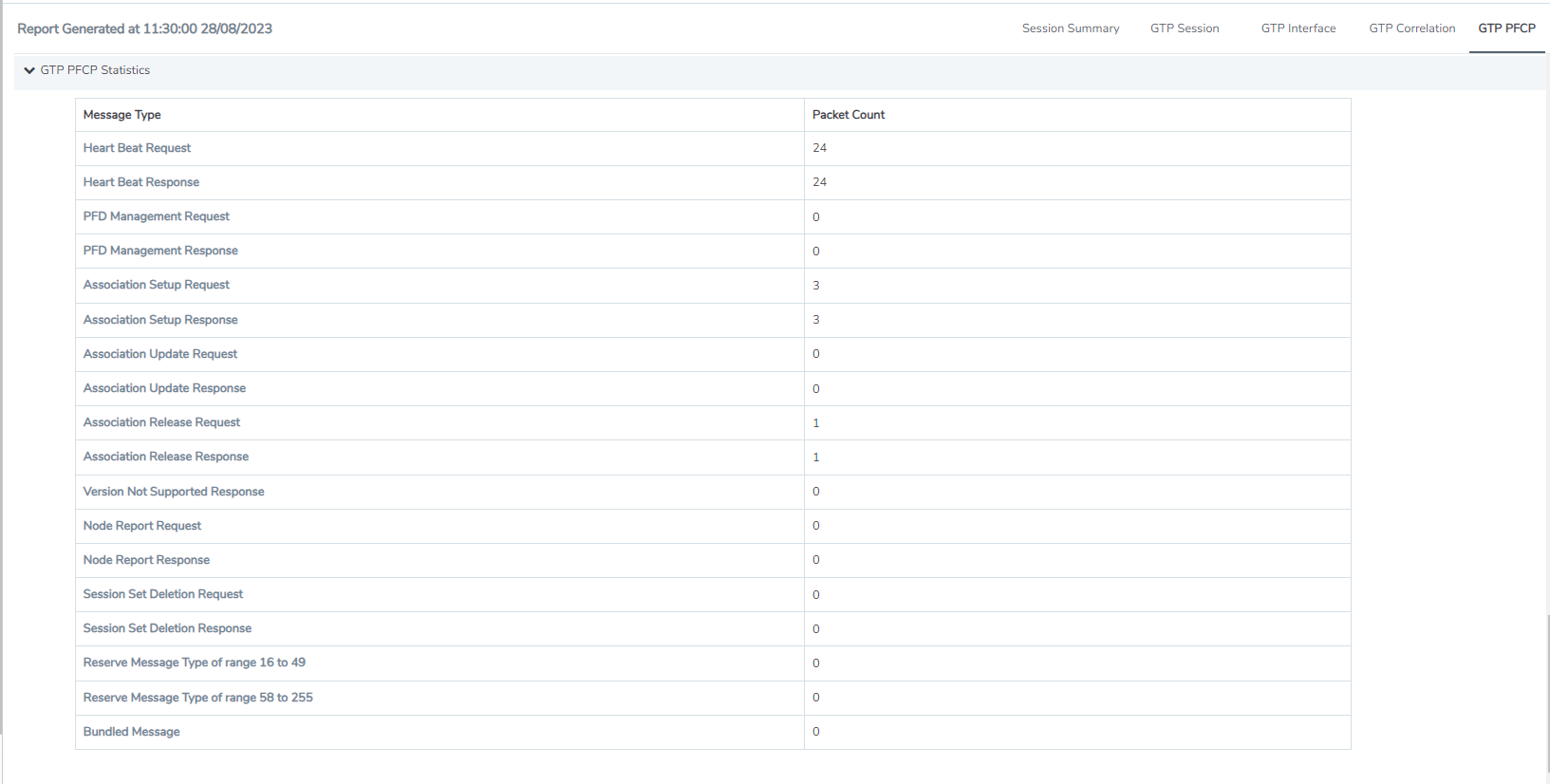1550x784 pixels.
Task: Click Association Release Request count value
Action: pyautogui.click(x=815, y=423)
